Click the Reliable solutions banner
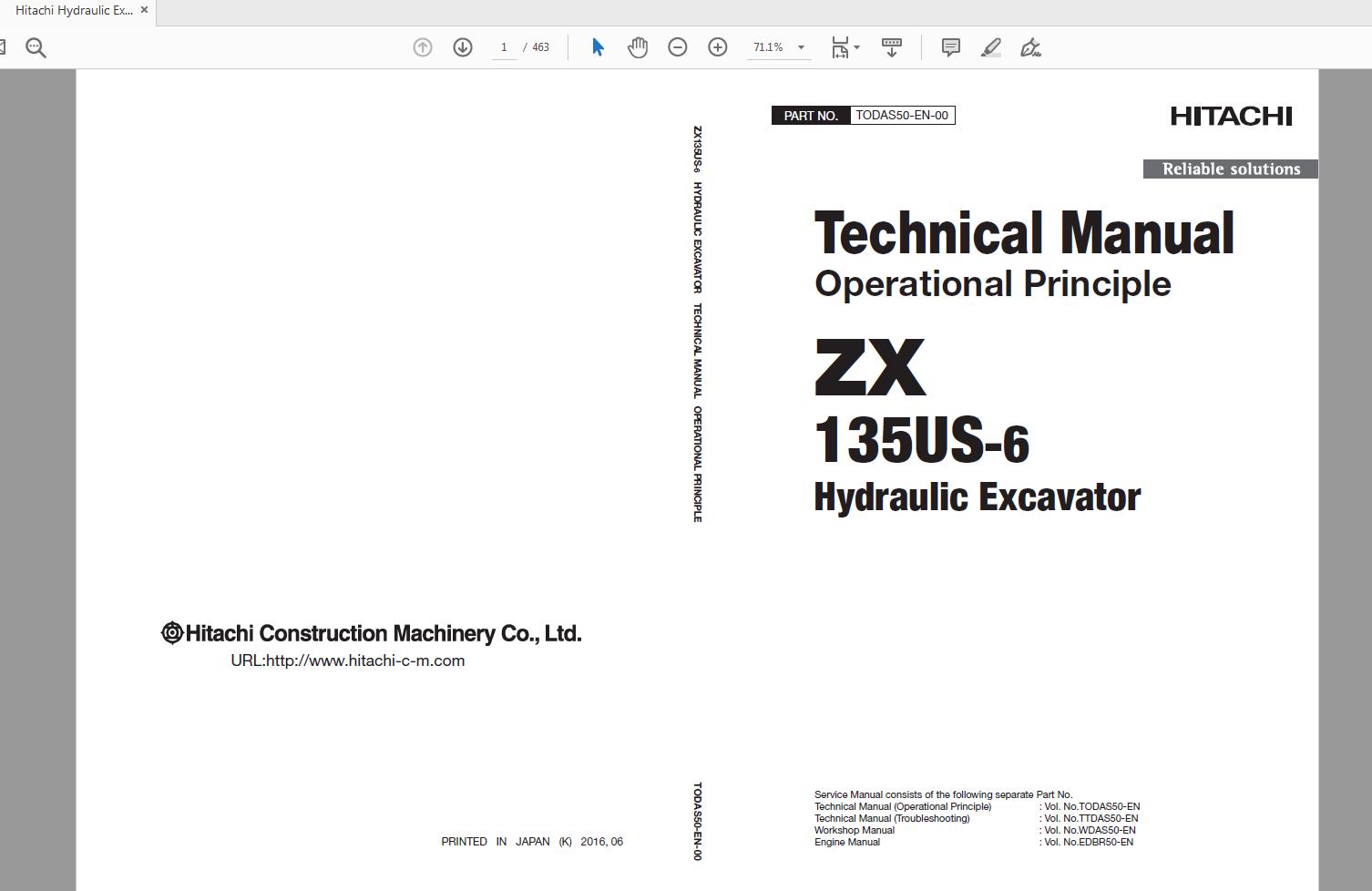Viewport: 1372px width, 891px height. pyautogui.click(x=1231, y=169)
